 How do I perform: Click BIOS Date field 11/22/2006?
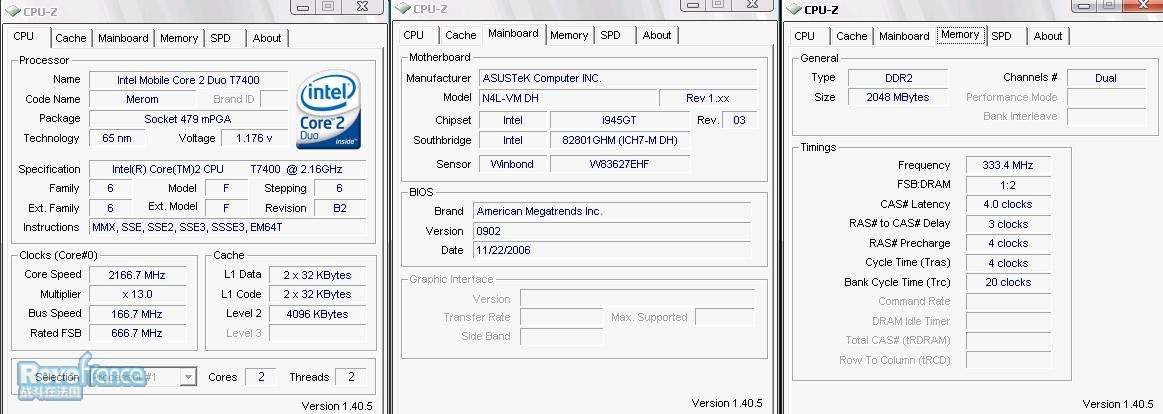pyautogui.click(x=612, y=250)
